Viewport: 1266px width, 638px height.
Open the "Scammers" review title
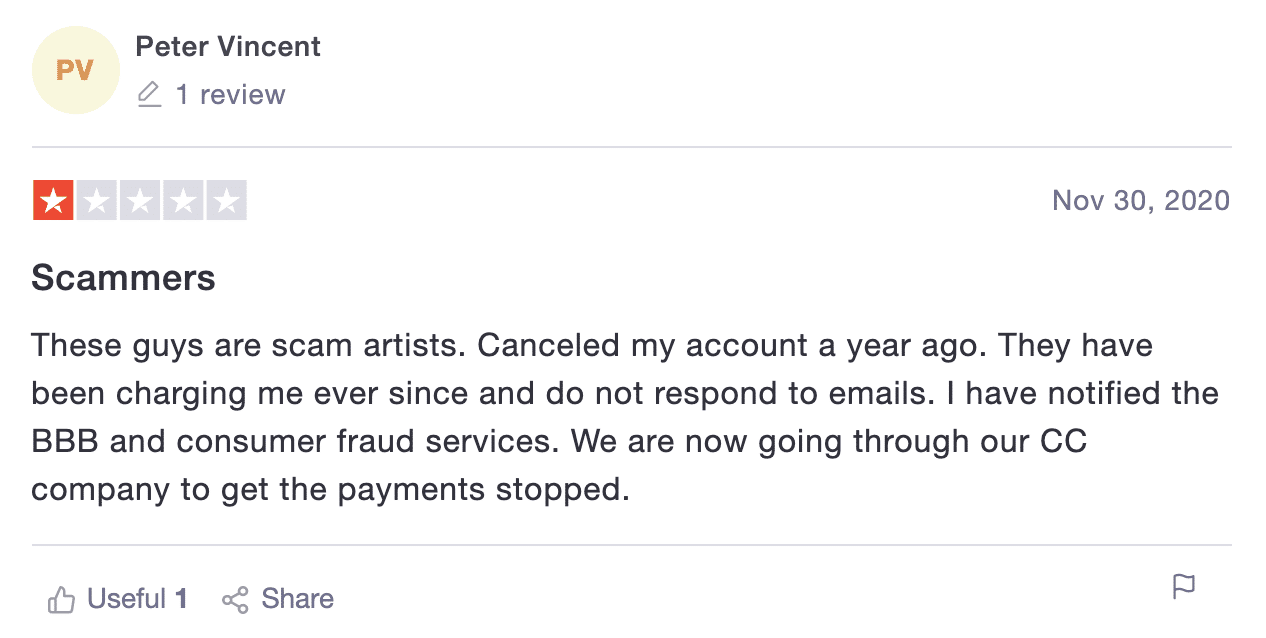(x=124, y=277)
